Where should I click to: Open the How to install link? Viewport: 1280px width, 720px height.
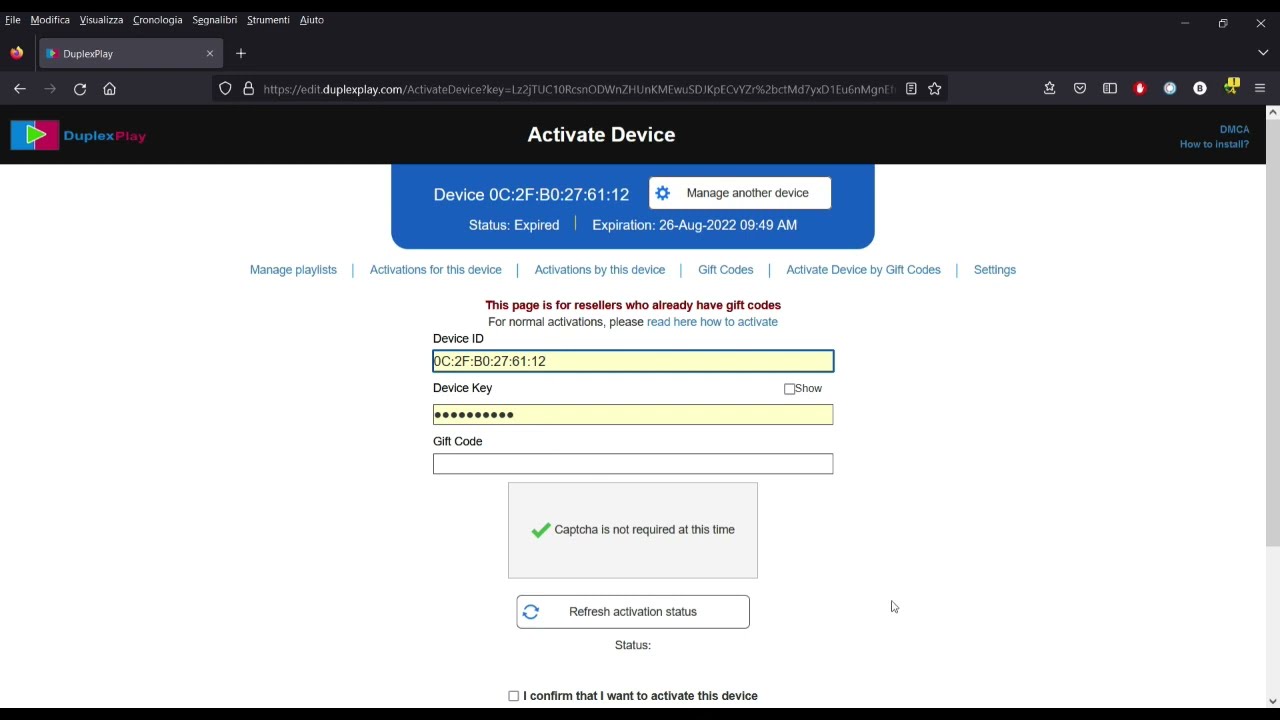click(1214, 144)
